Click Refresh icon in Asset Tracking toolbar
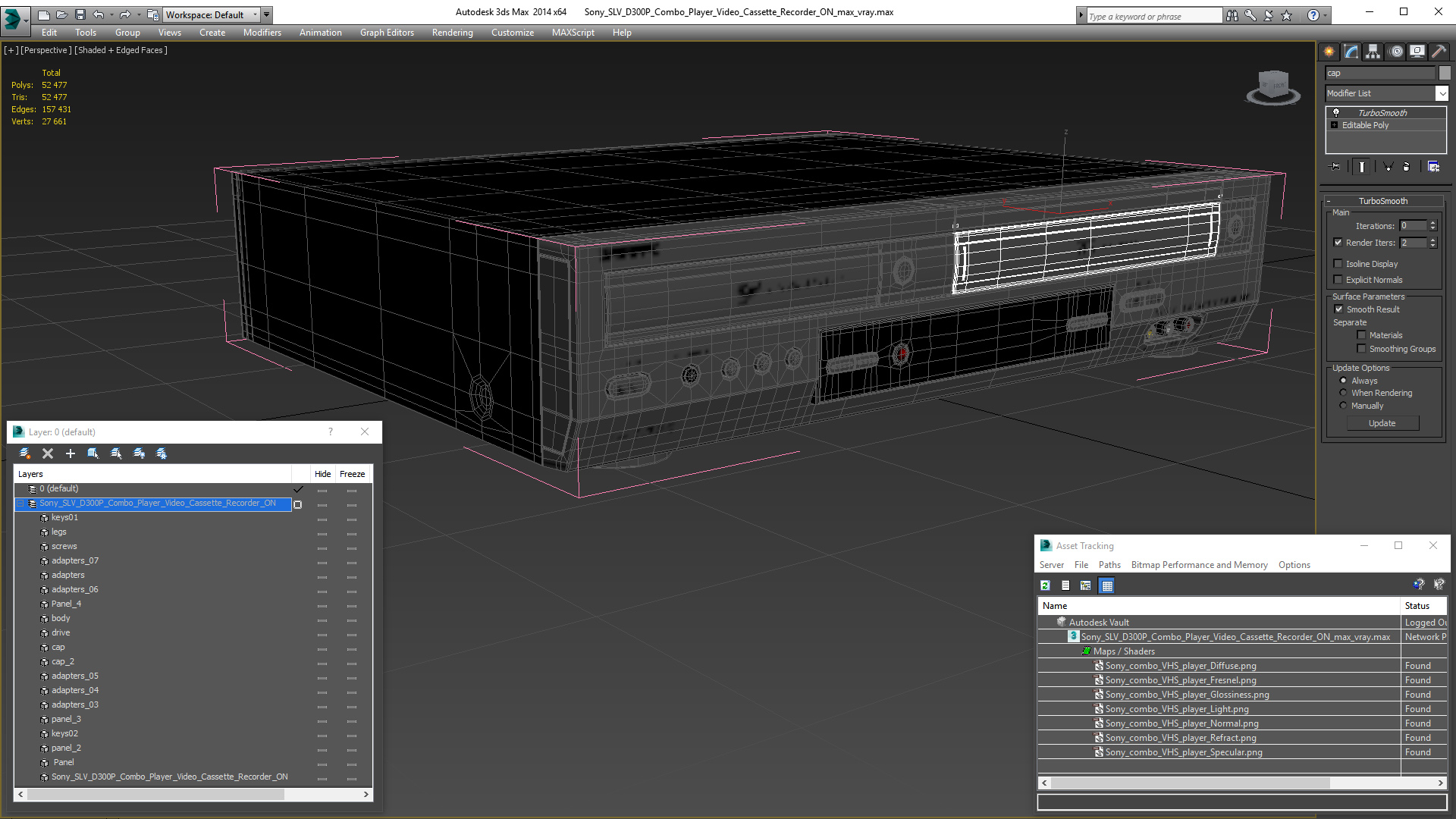 click(1045, 585)
